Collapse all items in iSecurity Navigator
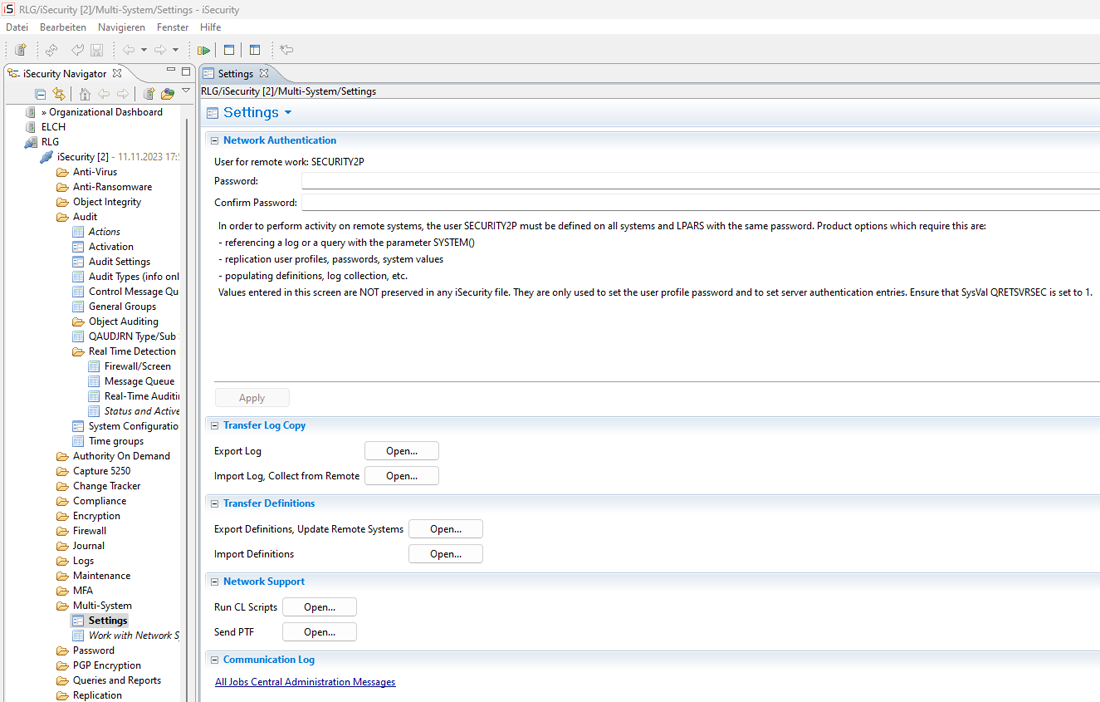1100x702 pixels. pyautogui.click(x=40, y=94)
